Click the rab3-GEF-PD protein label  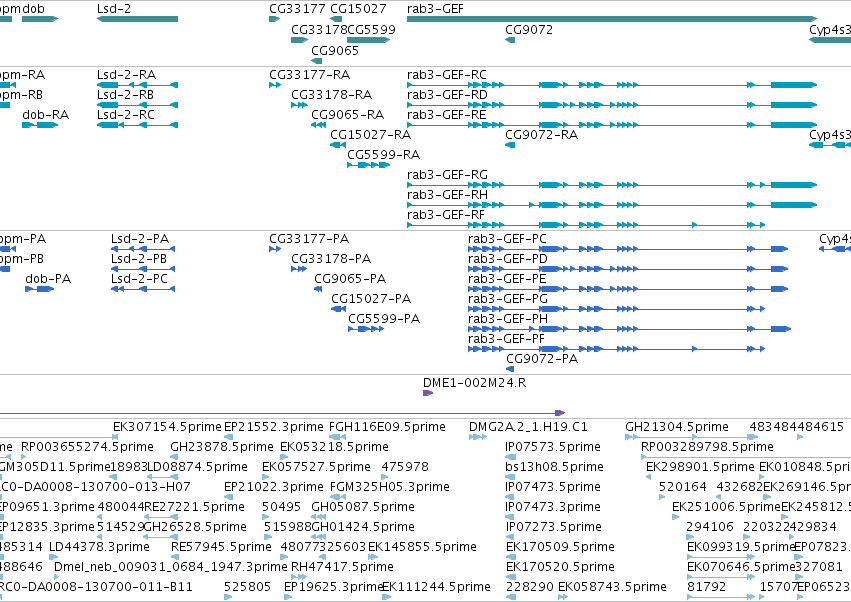[x=508, y=259]
